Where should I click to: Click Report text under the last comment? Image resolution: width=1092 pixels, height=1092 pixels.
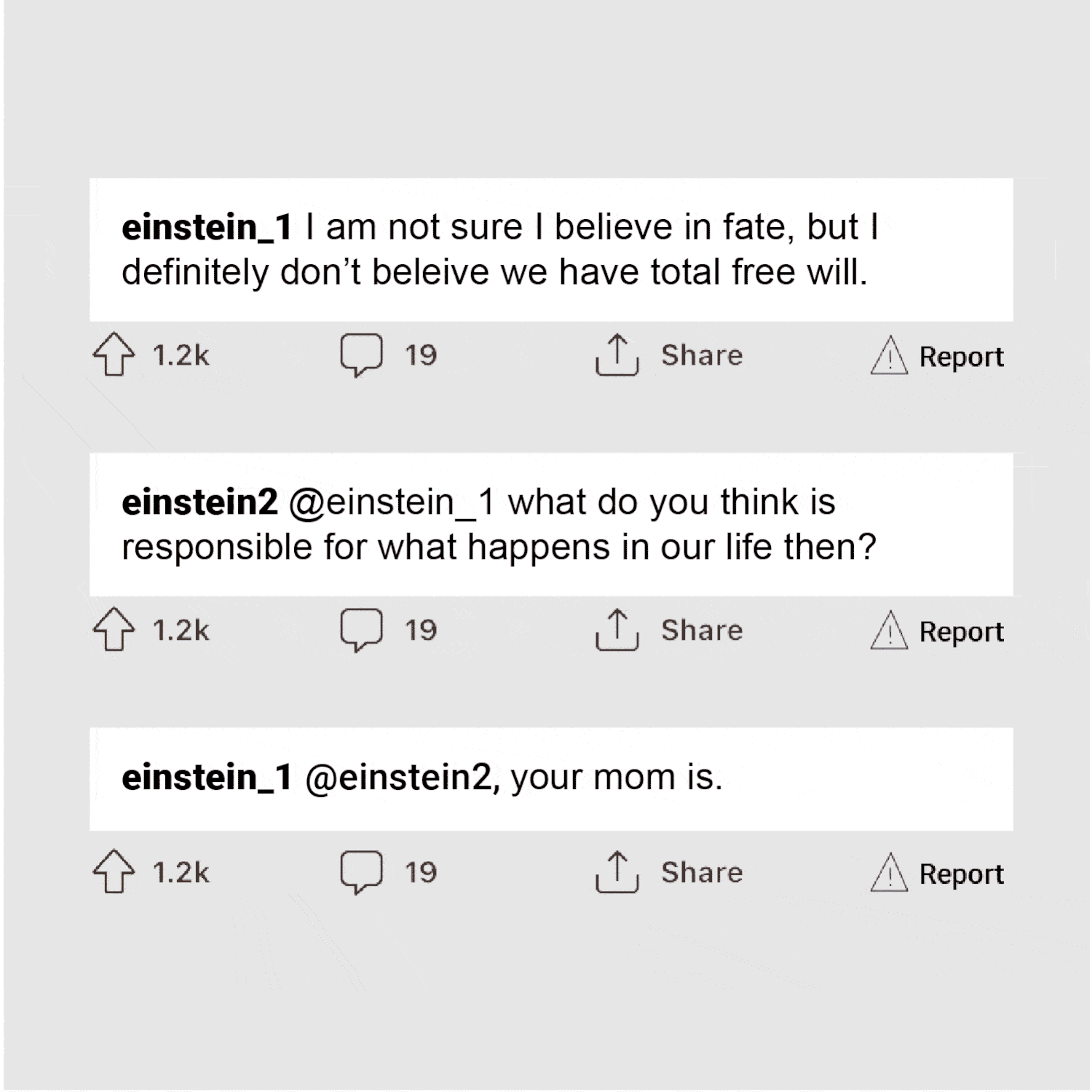[961, 874]
